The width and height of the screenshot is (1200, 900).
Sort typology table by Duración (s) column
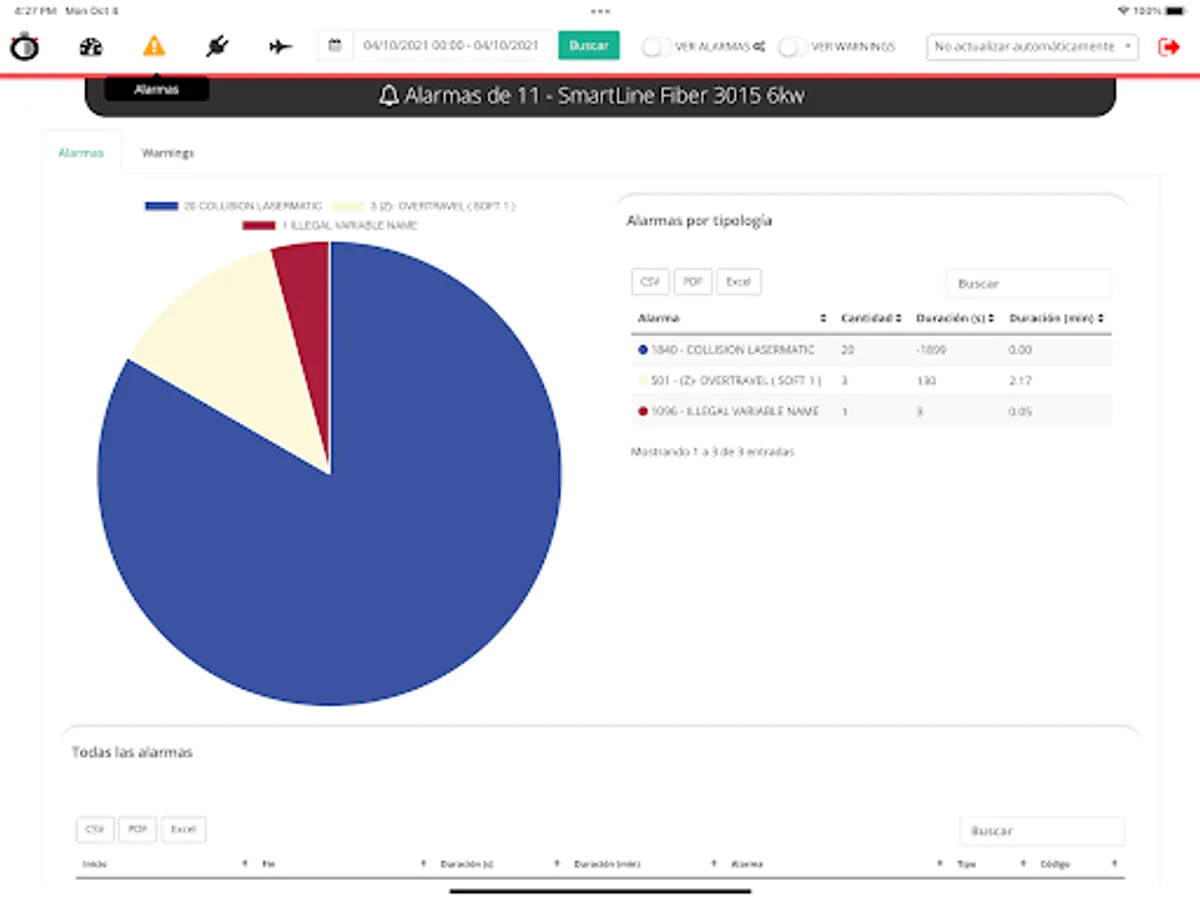point(953,318)
